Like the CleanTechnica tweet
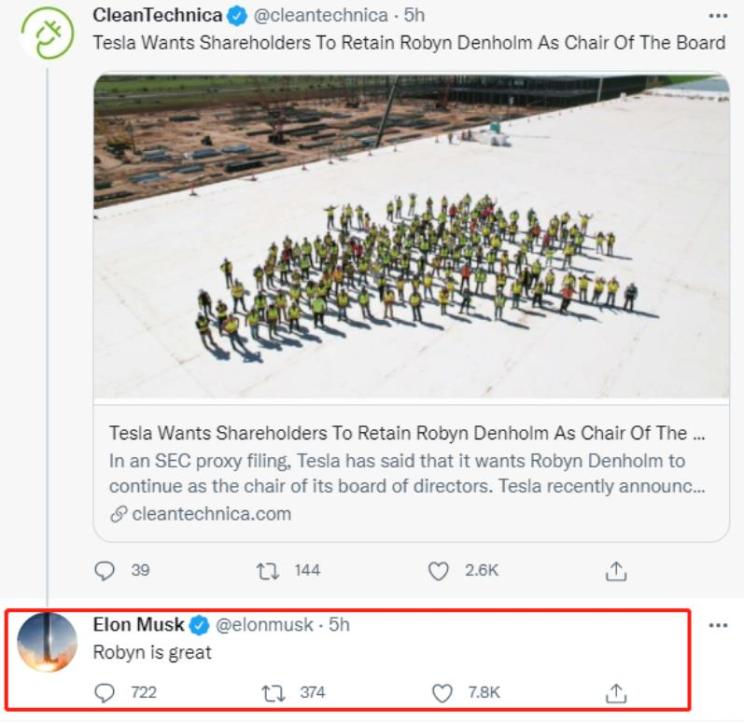Image resolution: width=744 pixels, height=723 pixels. [438, 570]
